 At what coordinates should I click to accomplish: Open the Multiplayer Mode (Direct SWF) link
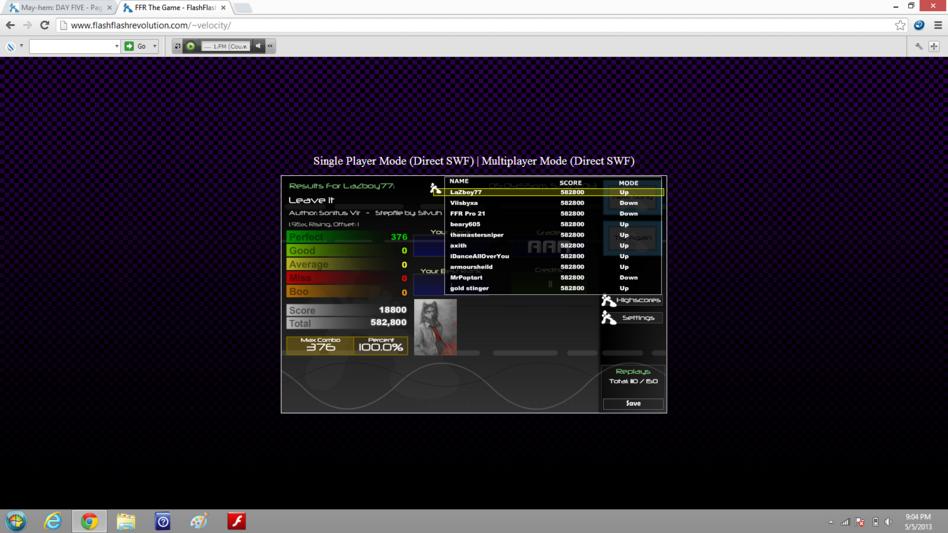(x=558, y=161)
